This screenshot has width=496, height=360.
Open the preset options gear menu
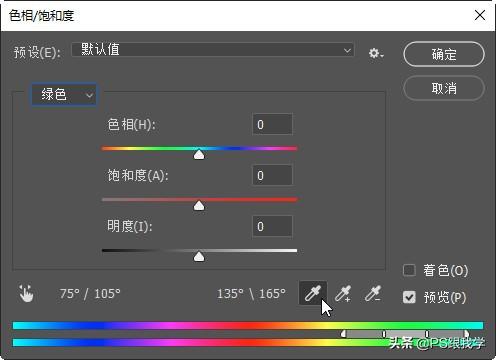tap(376, 53)
